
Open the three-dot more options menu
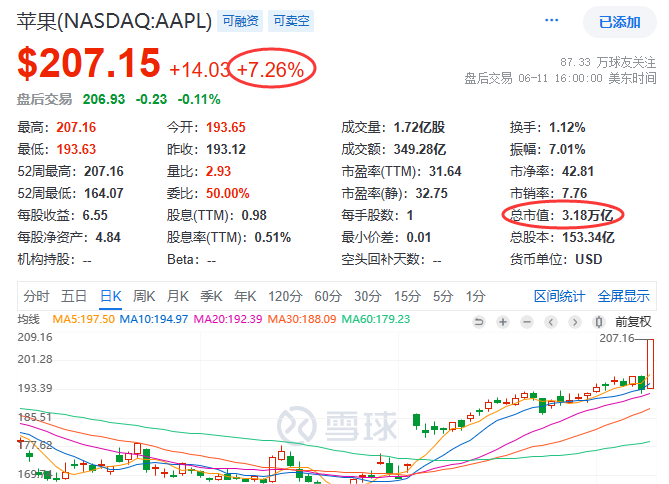tap(551, 20)
